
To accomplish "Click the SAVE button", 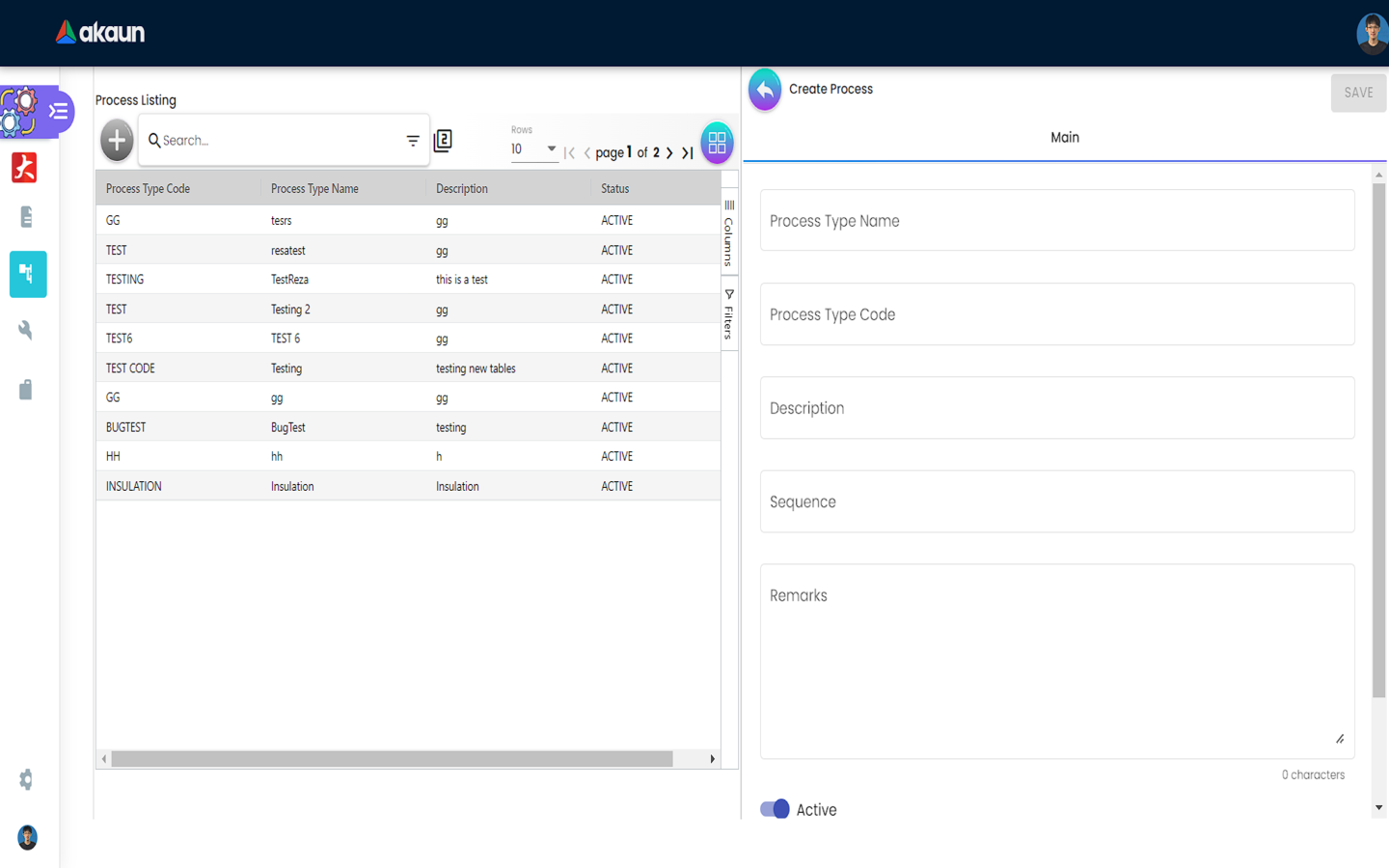I will (x=1358, y=93).
